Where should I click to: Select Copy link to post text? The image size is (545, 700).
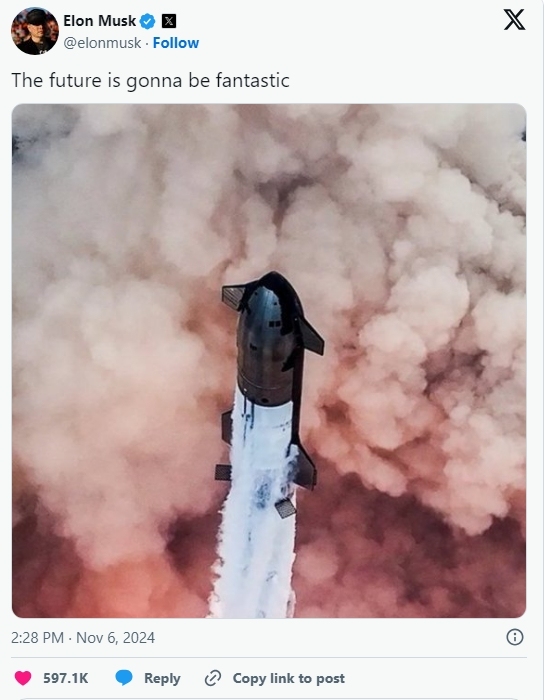click(289, 678)
